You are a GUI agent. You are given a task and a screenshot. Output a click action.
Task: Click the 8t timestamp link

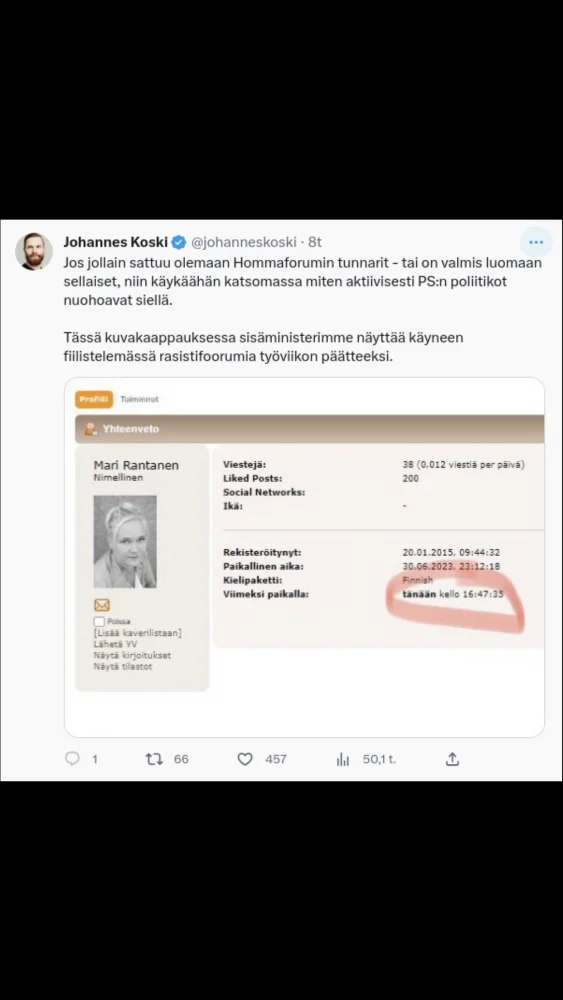(315, 242)
